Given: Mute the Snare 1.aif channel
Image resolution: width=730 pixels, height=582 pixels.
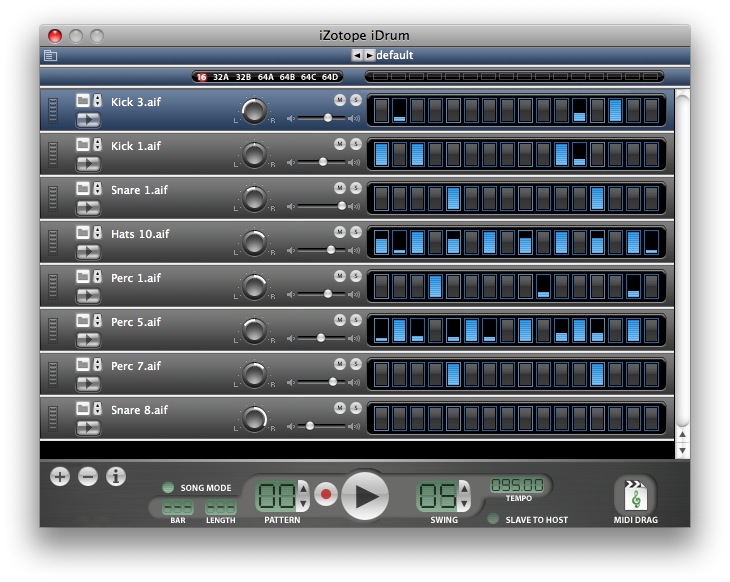Looking at the screenshot, I should 340,188.
